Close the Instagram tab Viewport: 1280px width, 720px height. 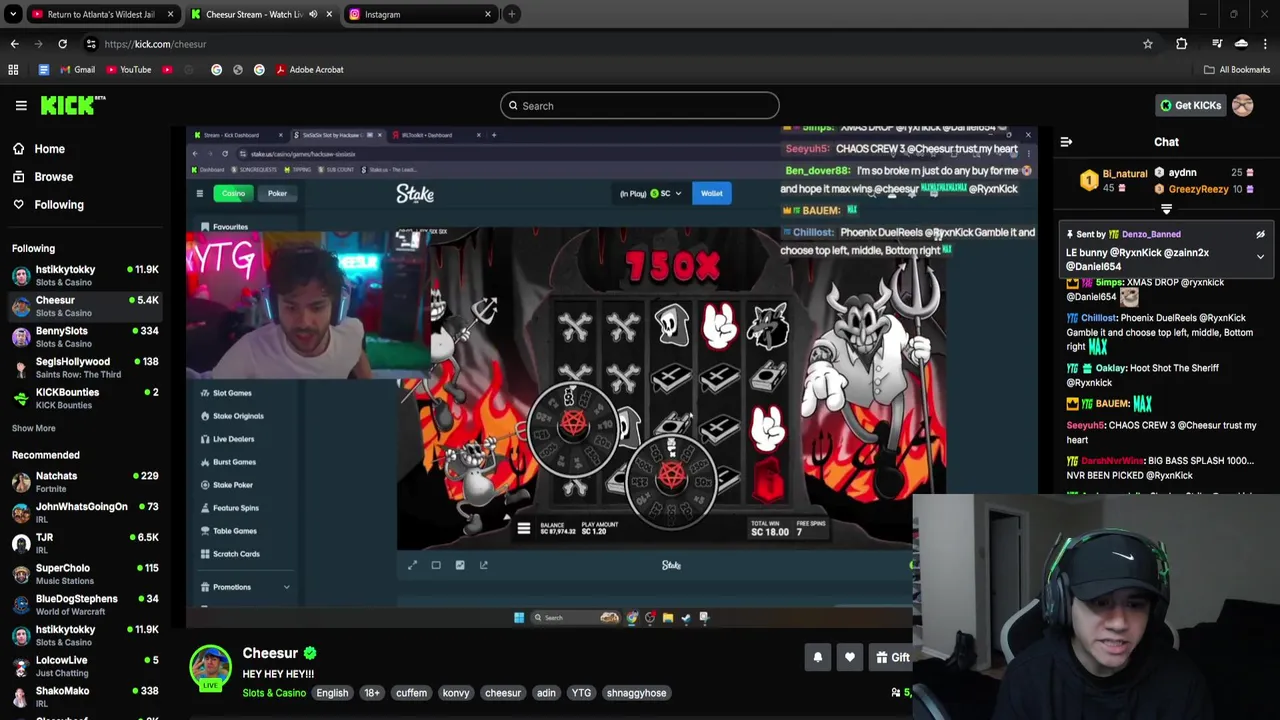488,14
